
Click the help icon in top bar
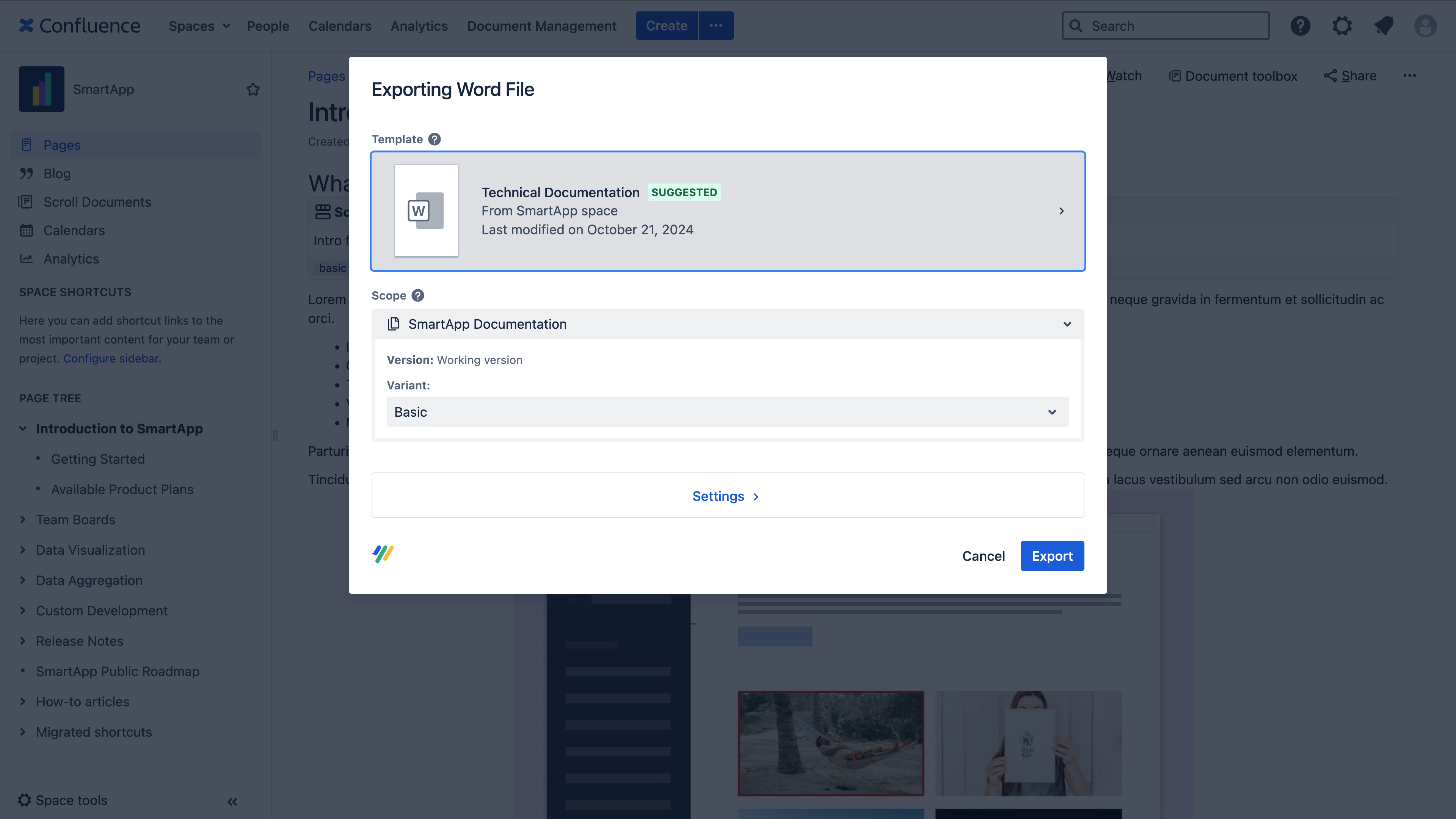(x=1300, y=26)
